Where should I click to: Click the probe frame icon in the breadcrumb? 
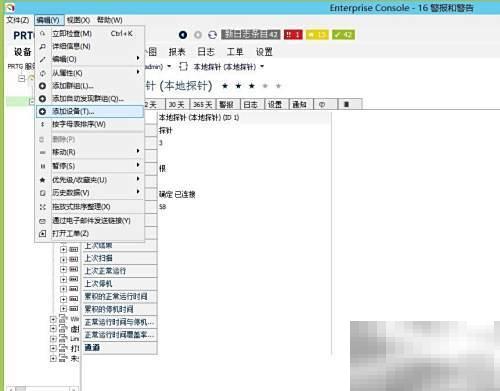coord(183,66)
